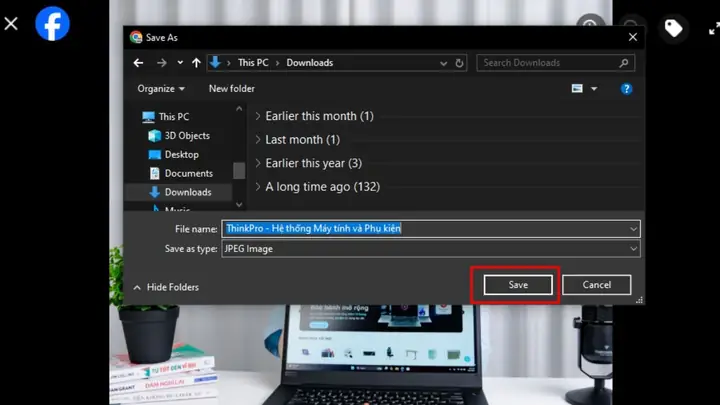Go back with the left arrow
This screenshot has height=405, width=720.
(x=138, y=63)
